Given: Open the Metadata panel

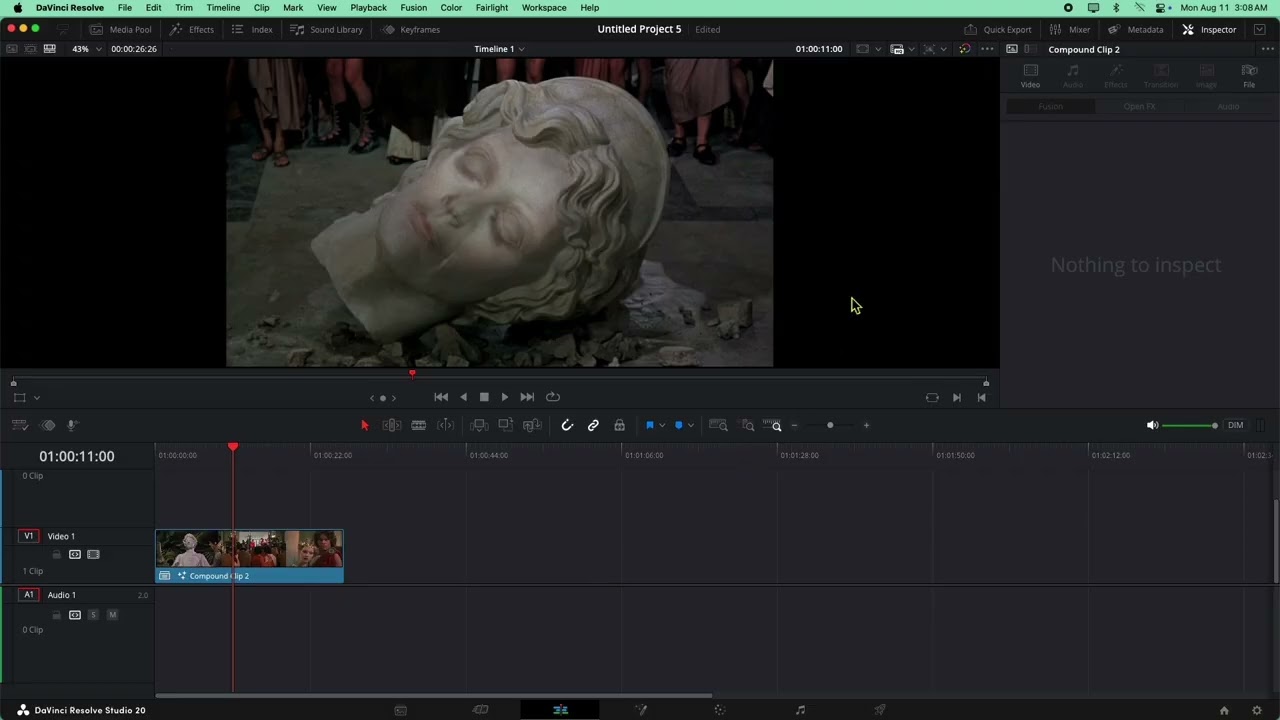Looking at the screenshot, I should coord(1135,30).
